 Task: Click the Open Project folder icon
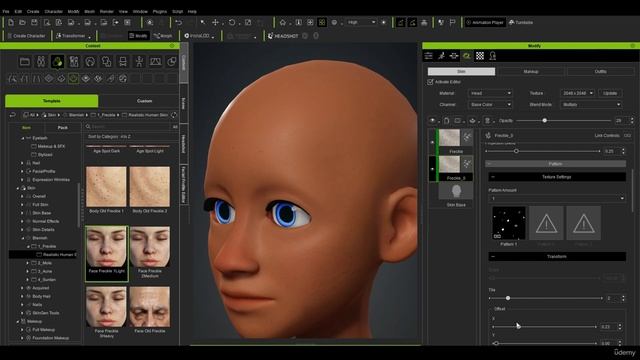22,22
